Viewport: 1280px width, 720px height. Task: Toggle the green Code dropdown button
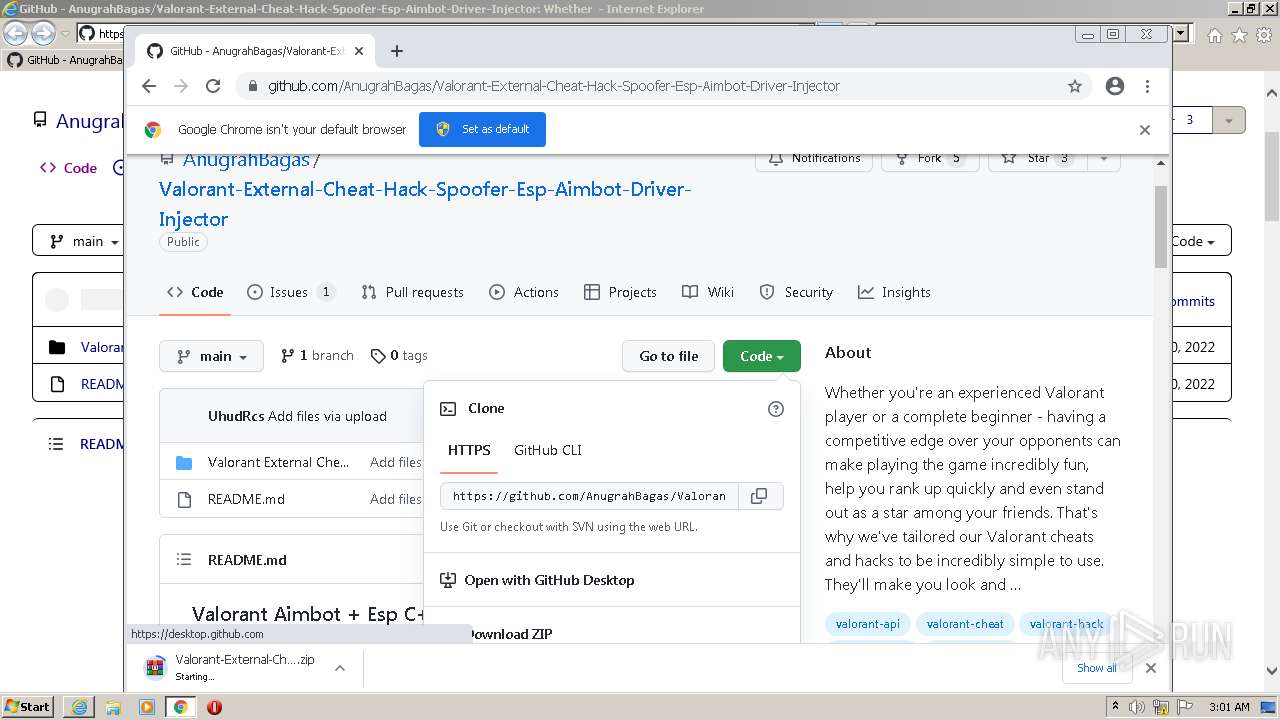(x=762, y=356)
